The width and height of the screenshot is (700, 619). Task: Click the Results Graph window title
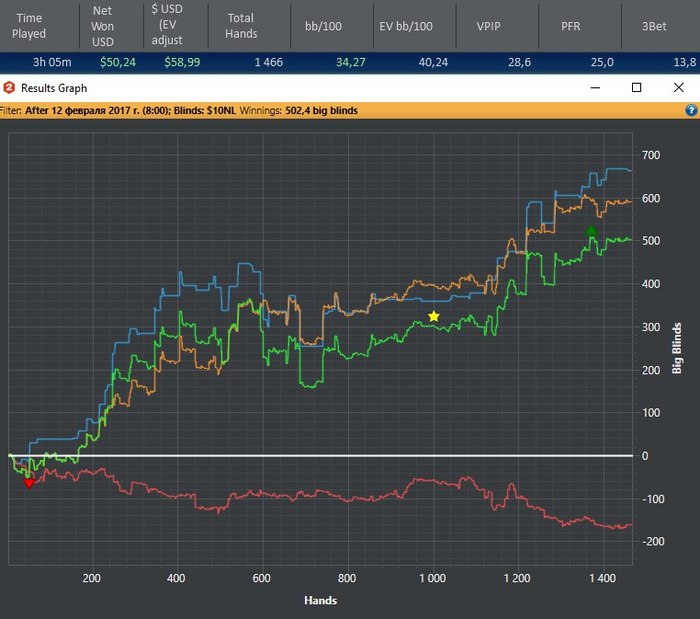[x=54, y=88]
